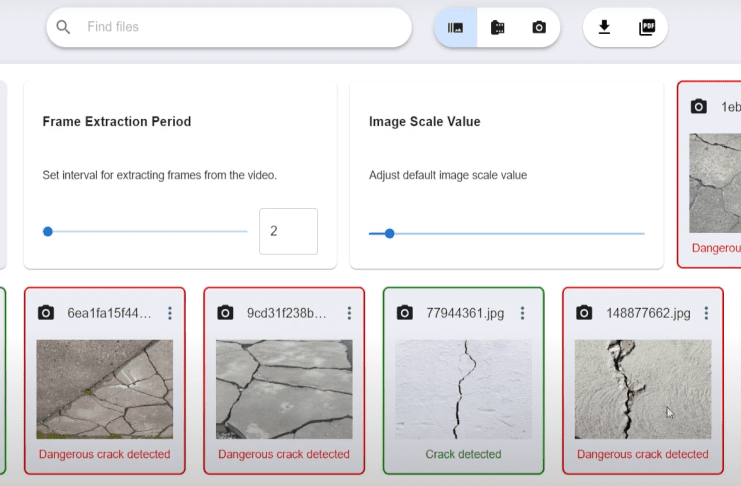Switch to the camera capture view
Image resolution: width=741 pixels, height=486 pixels.
coord(539,28)
